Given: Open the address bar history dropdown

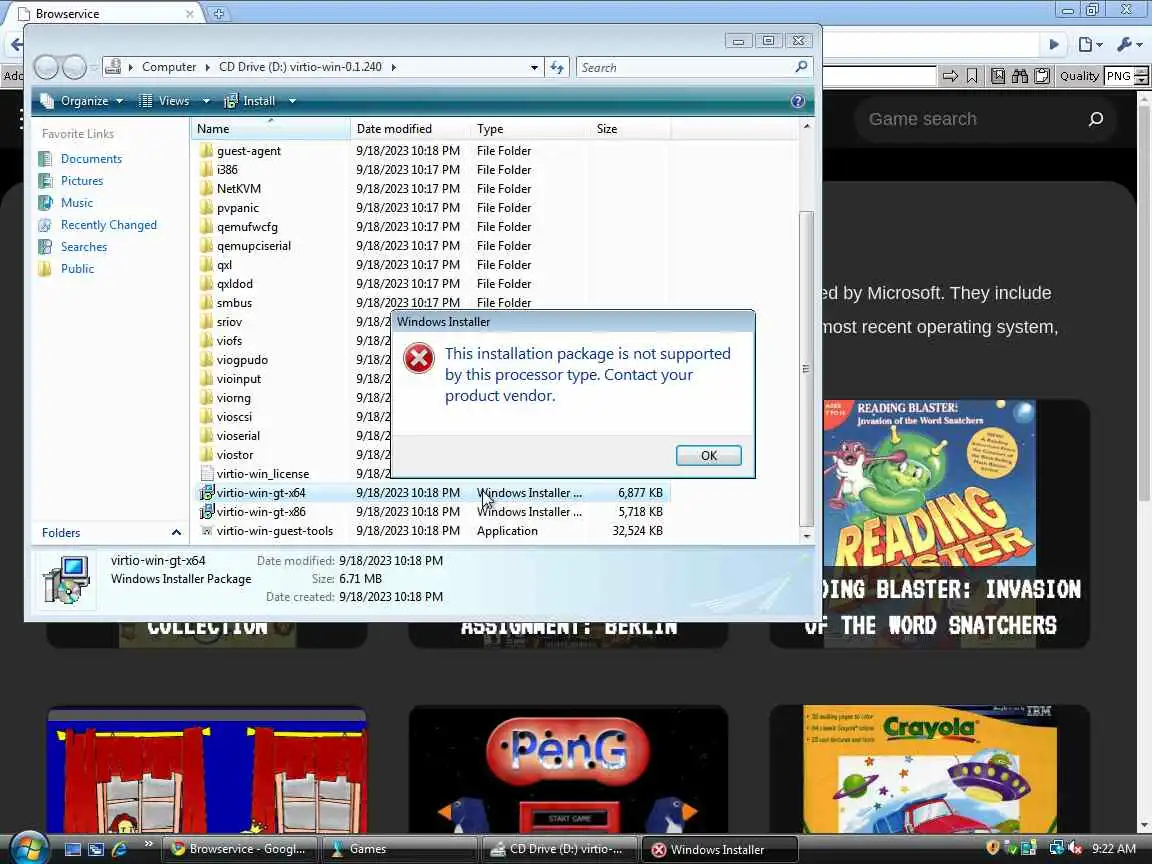Looking at the screenshot, I should click(534, 67).
